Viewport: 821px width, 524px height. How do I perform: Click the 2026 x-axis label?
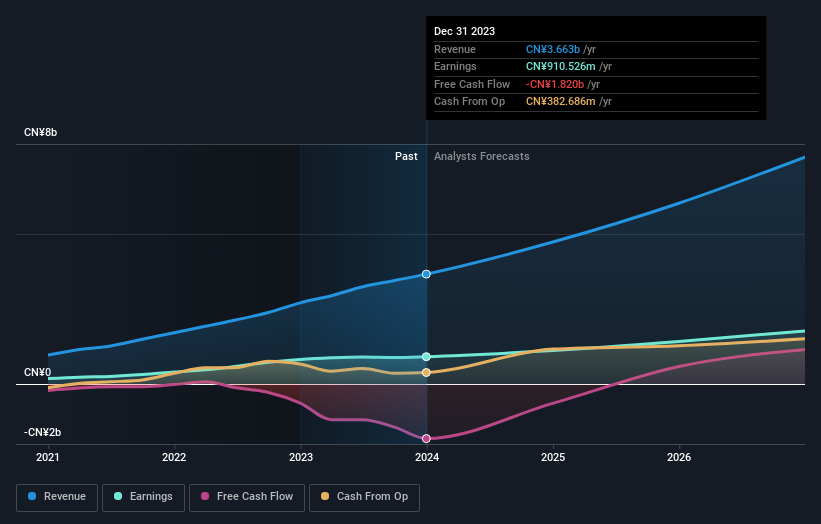[679, 458]
